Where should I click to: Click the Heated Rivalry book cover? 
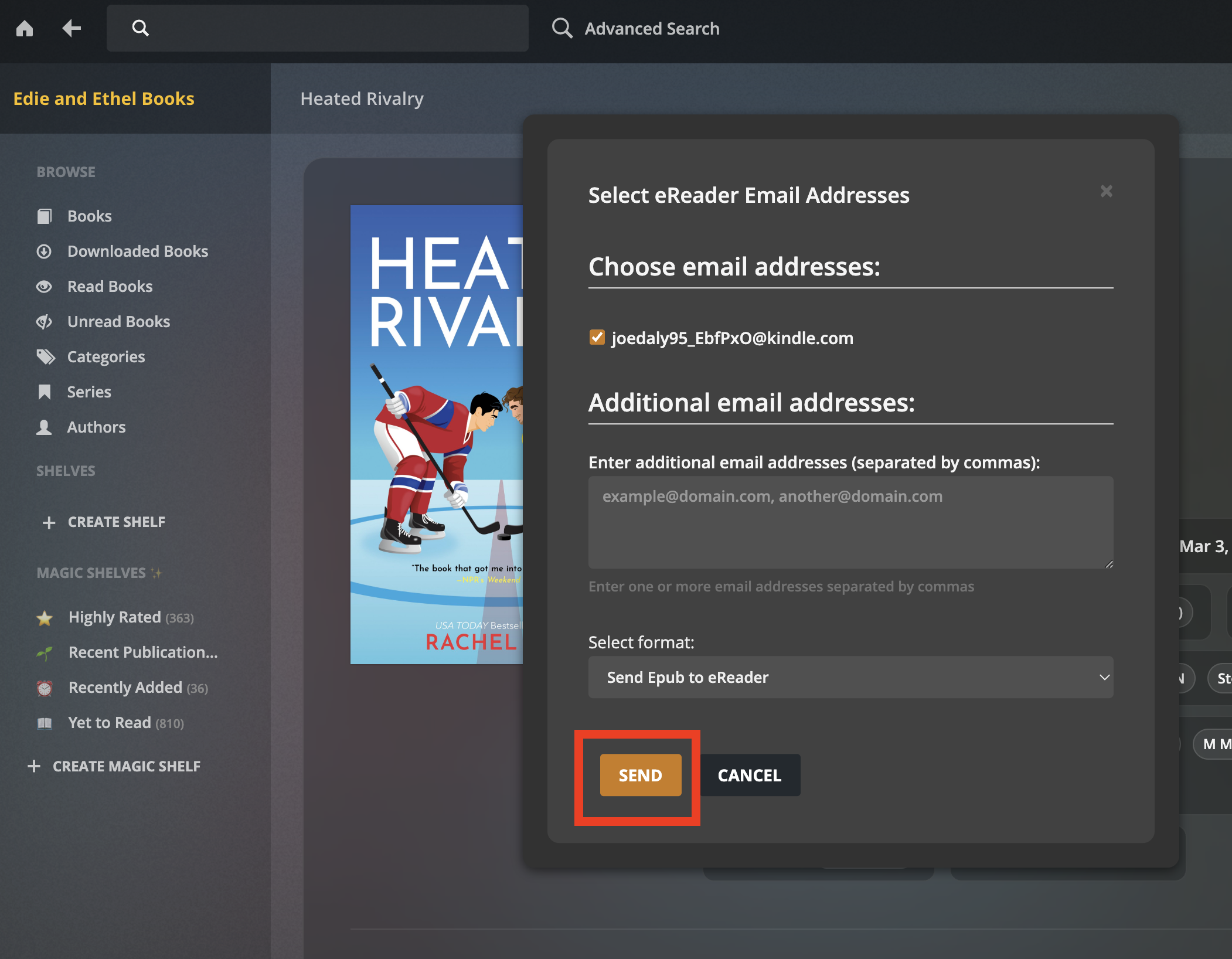[437, 434]
